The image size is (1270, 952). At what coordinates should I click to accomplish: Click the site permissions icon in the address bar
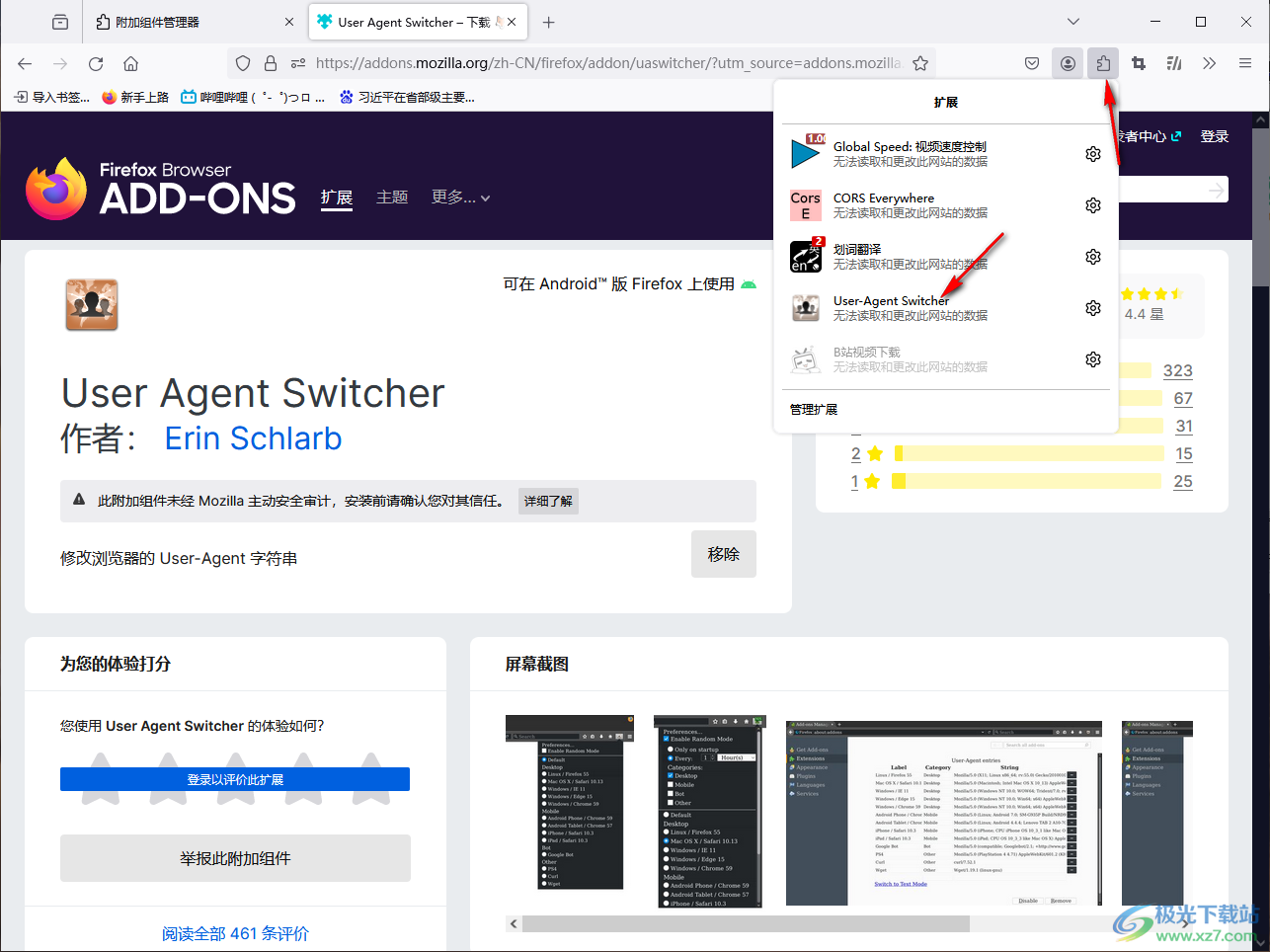click(298, 63)
